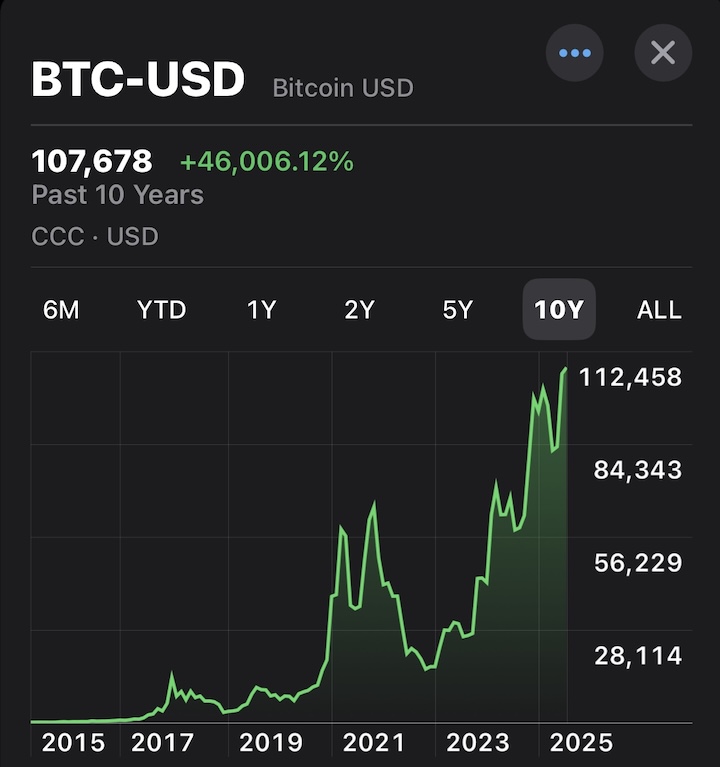Image resolution: width=720 pixels, height=767 pixels.
Task: Tap the Bitcoin USD name label
Action: [x=343, y=88]
